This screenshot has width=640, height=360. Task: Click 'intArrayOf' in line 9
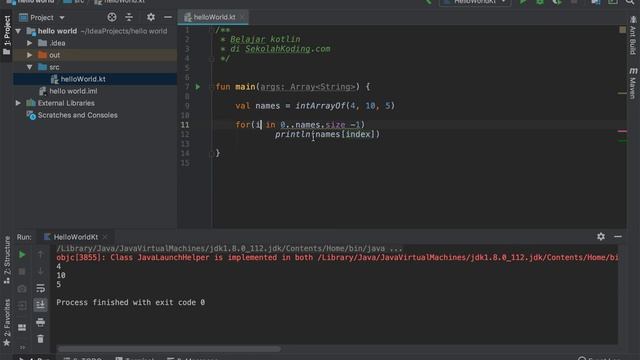pos(320,106)
